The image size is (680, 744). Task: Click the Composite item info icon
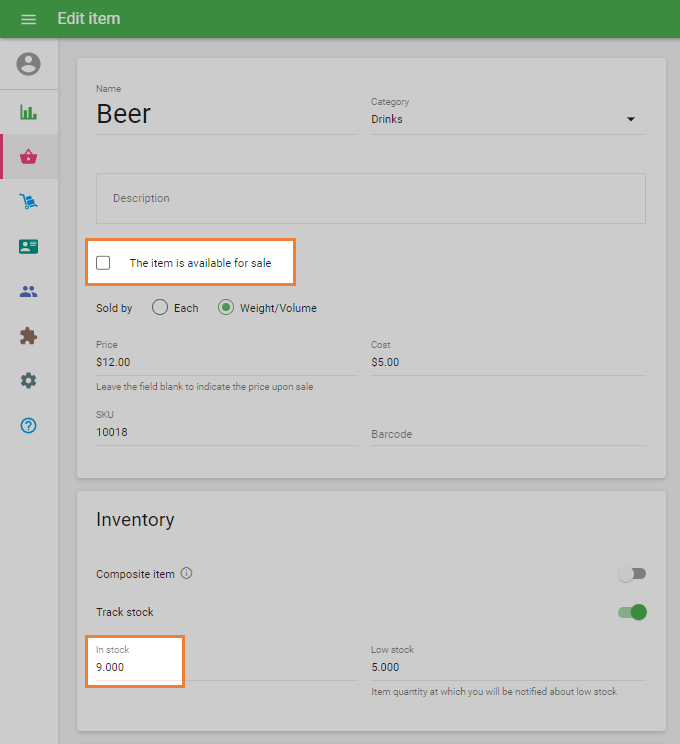click(x=186, y=574)
